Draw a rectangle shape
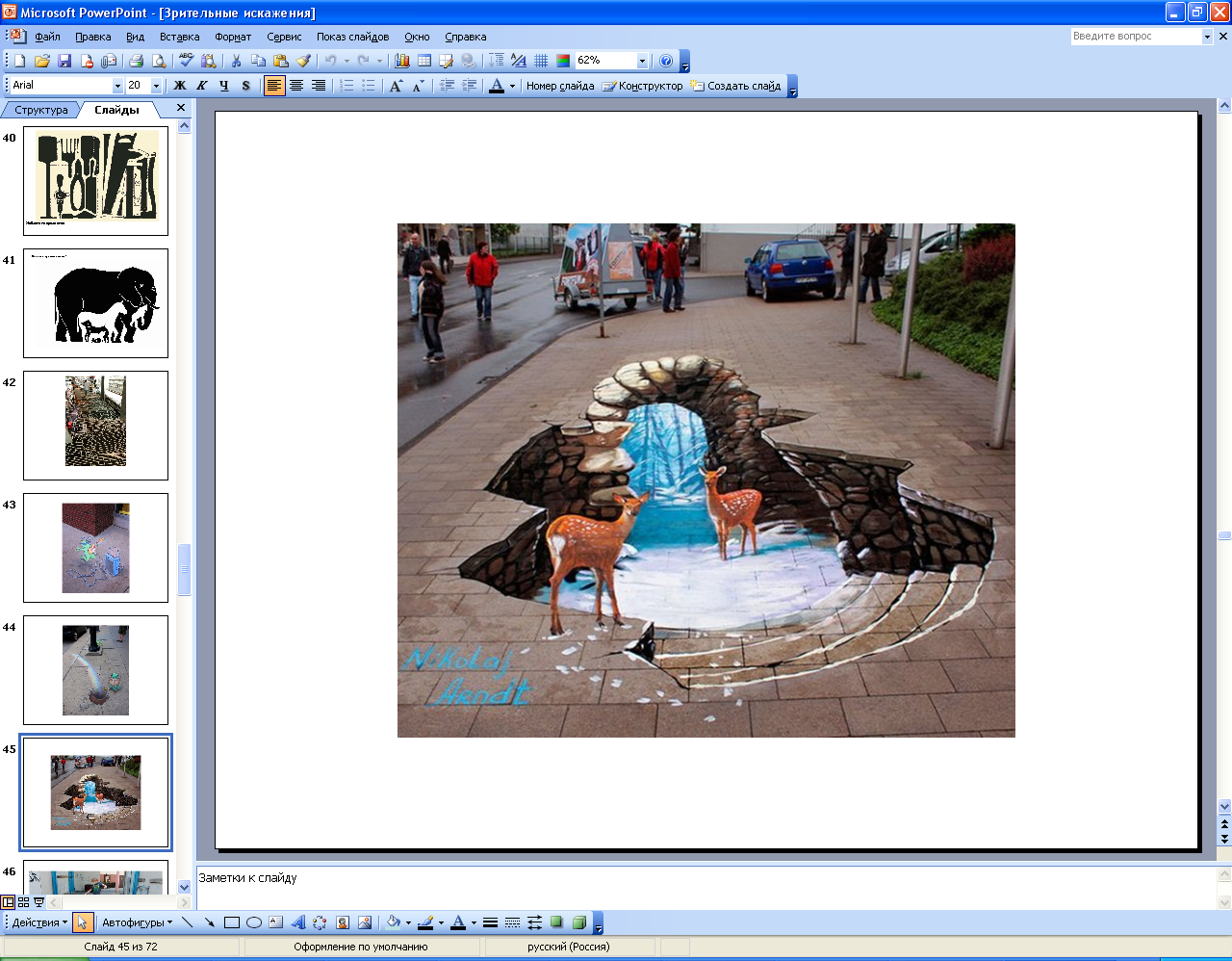 tap(232, 922)
